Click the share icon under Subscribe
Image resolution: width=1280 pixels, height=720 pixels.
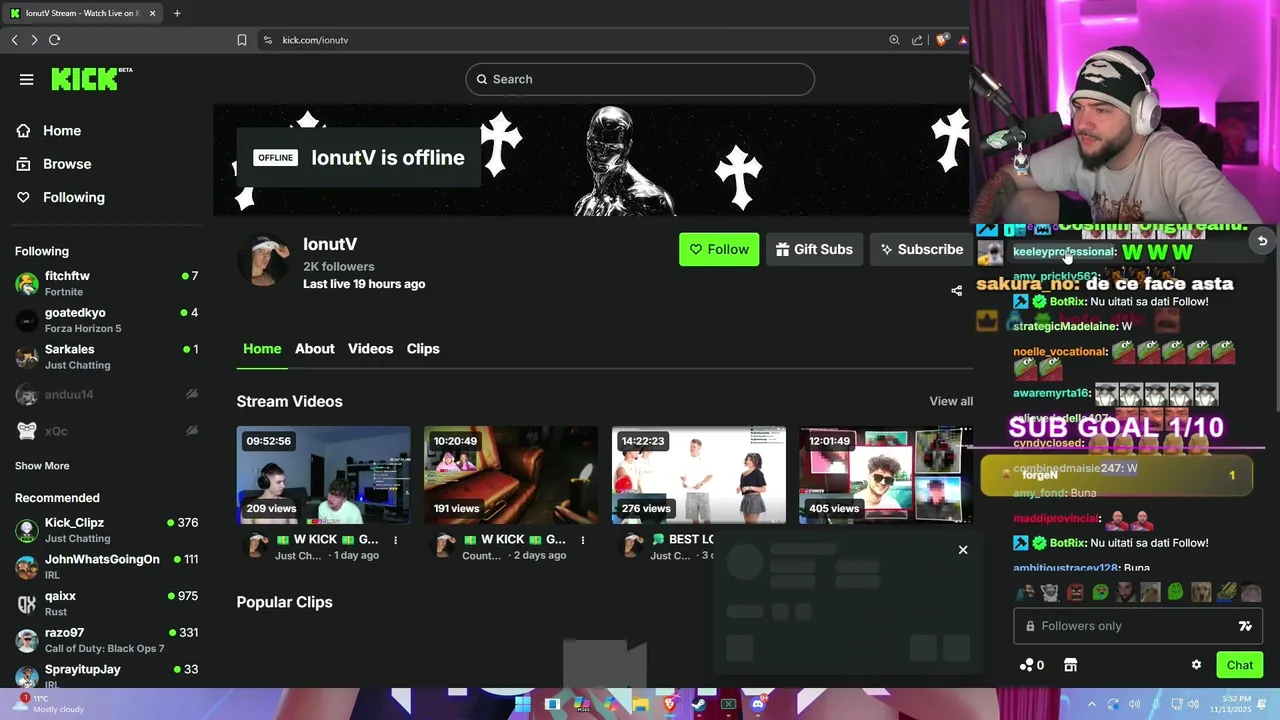tap(956, 291)
